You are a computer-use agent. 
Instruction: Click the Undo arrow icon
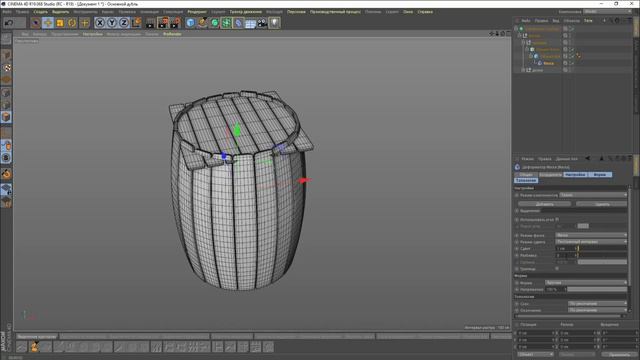pyautogui.click(x=9, y=23)
